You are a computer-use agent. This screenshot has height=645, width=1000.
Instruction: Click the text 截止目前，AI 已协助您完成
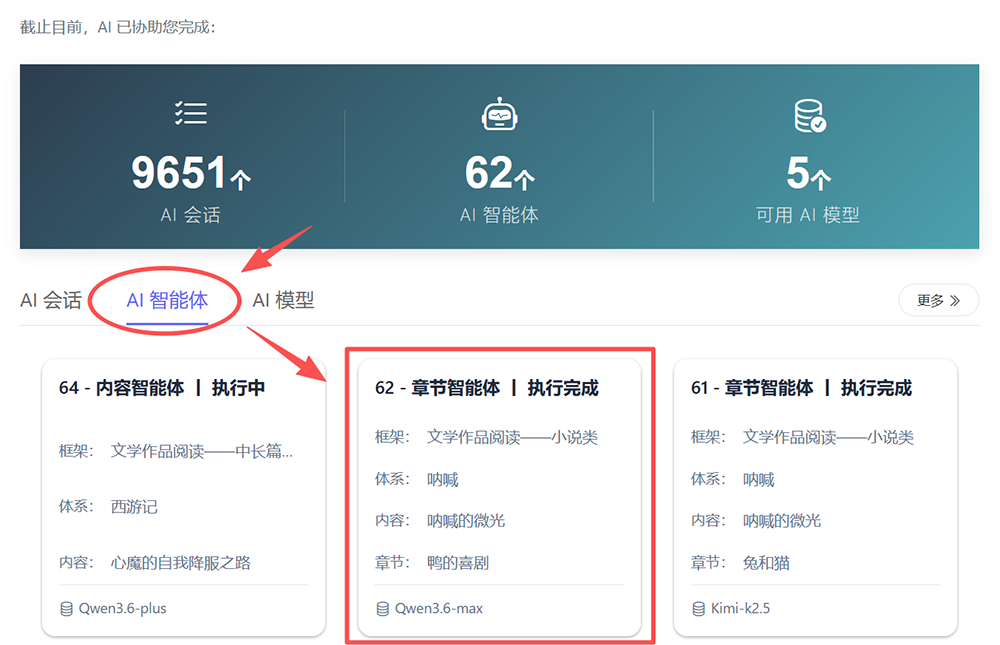117,27
